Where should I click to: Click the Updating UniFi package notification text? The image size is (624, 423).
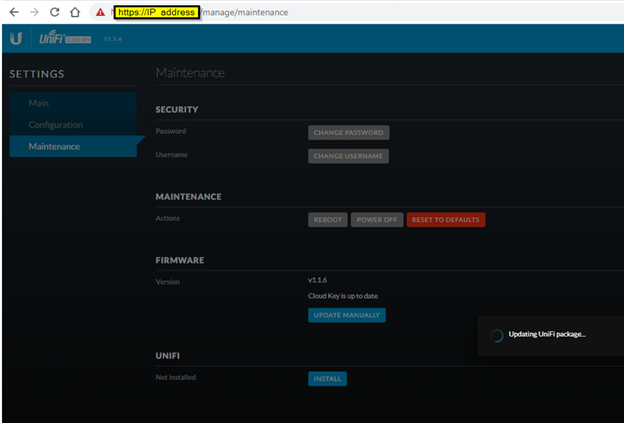(547, 334)
